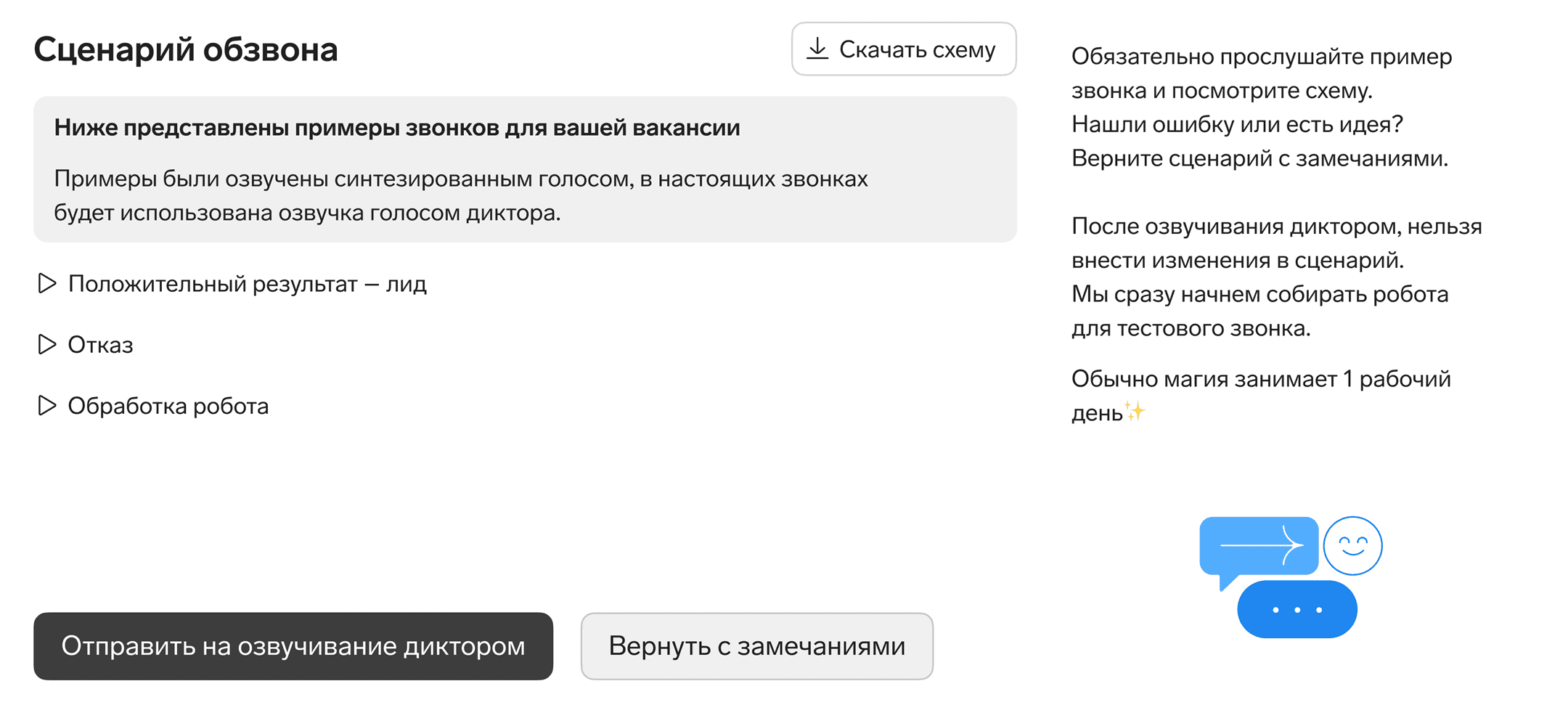Select the "Положительный результат — лид" label
Image resolution: width=1568 pixels, height=721 pixels.
click(247, 284)
